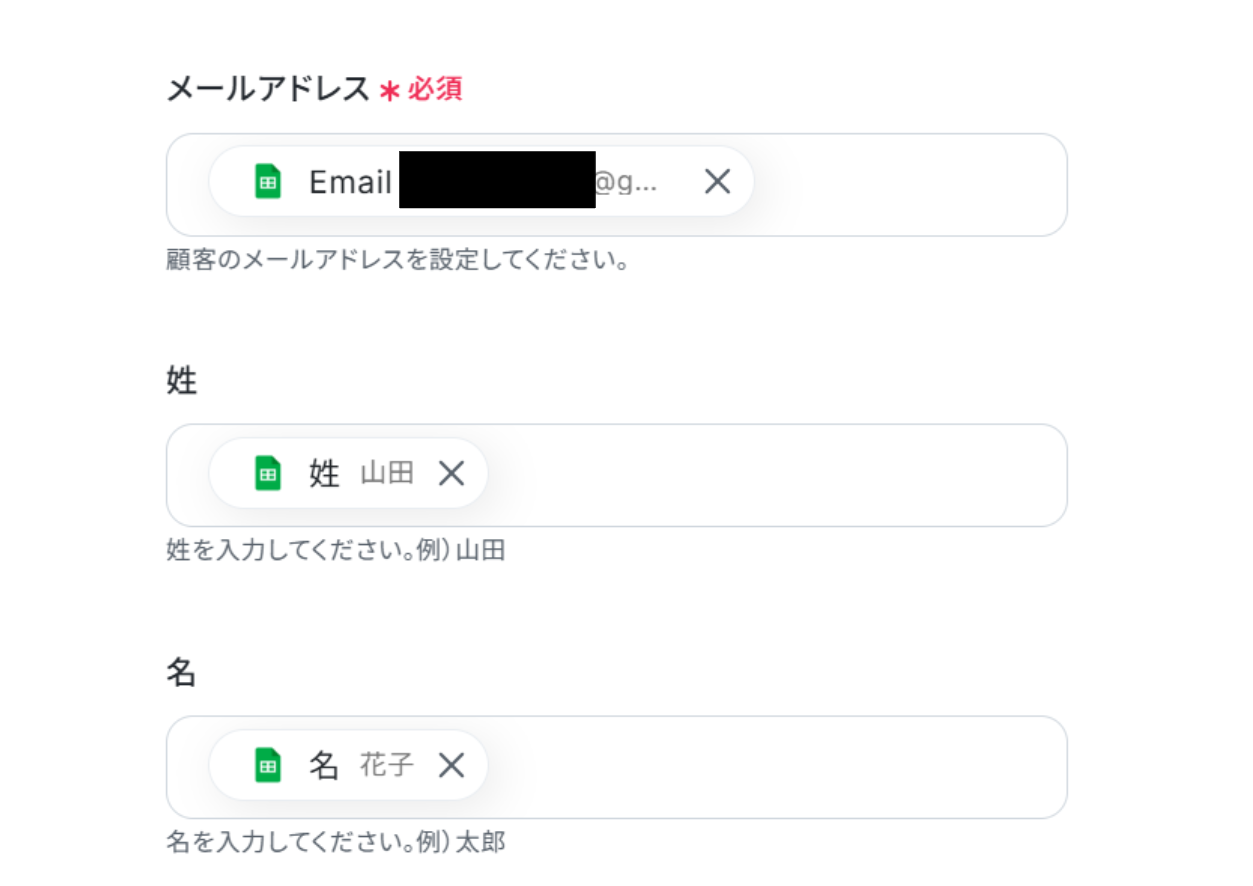The width and height of the screenshot is (1253, 886).
Task: Click the Google Sheets icon in the Email chip
Action: tap(268, 182)
